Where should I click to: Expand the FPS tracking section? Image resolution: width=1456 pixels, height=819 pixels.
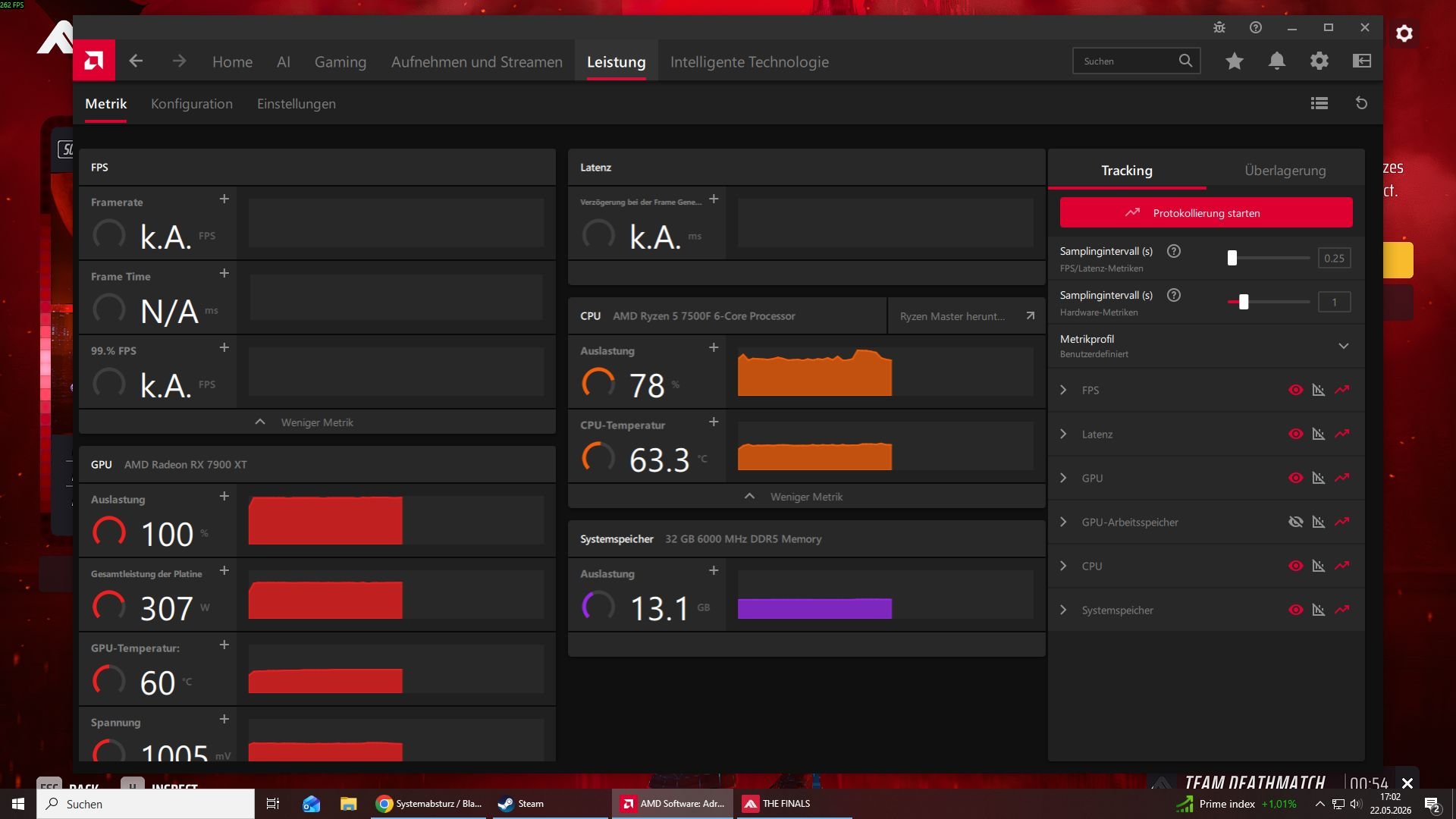click(x=1063, y=390)
